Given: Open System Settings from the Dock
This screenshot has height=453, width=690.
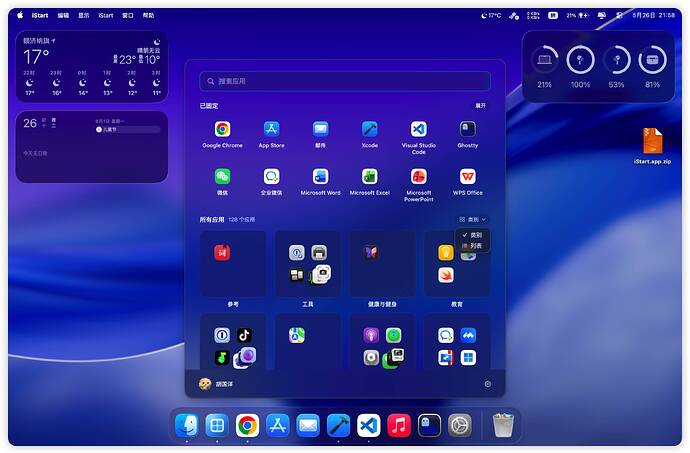Looking at the screenshot, I should (x=460, y=425).
